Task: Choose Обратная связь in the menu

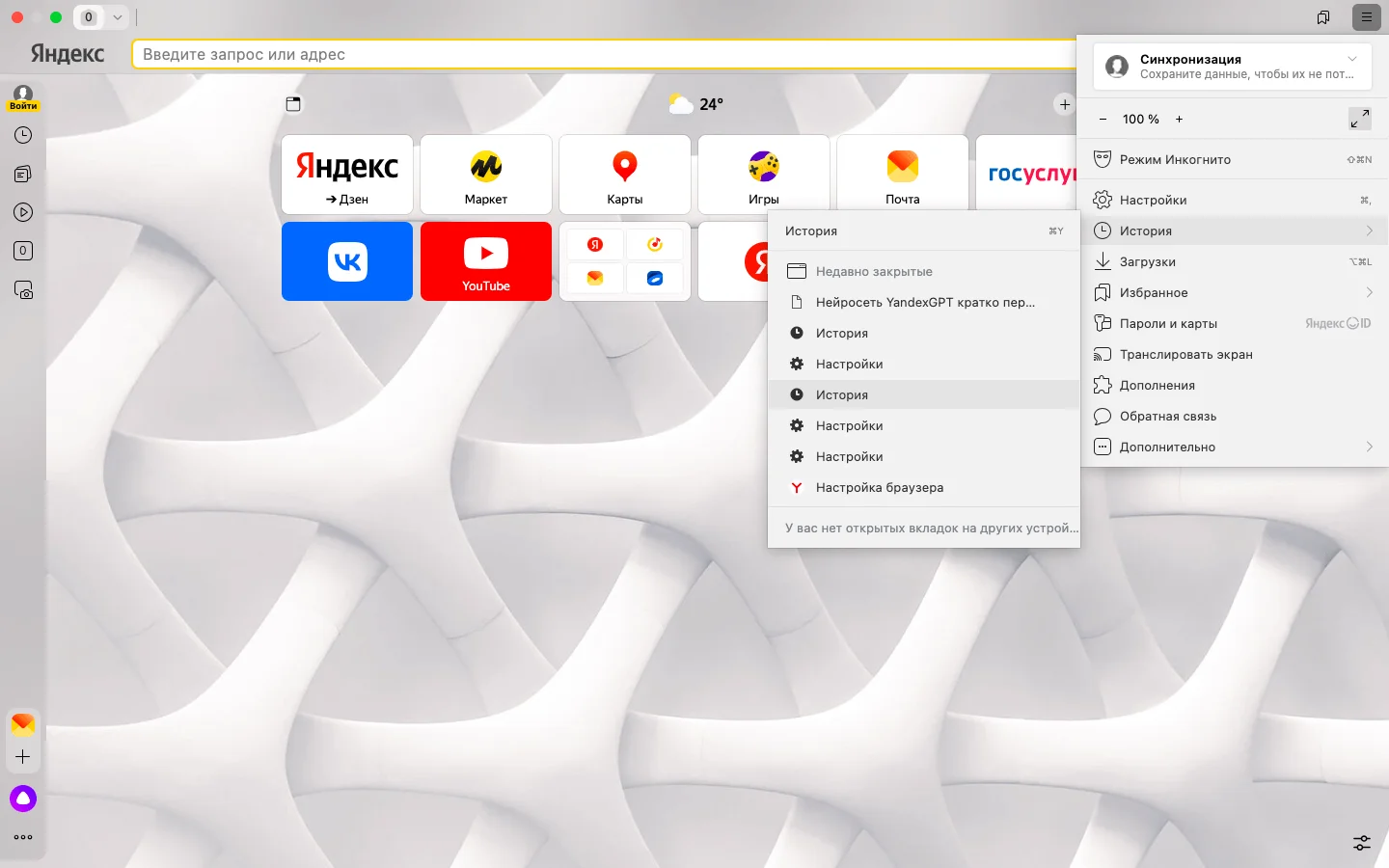Action: pyautogui.click(x=1235, y=417)
